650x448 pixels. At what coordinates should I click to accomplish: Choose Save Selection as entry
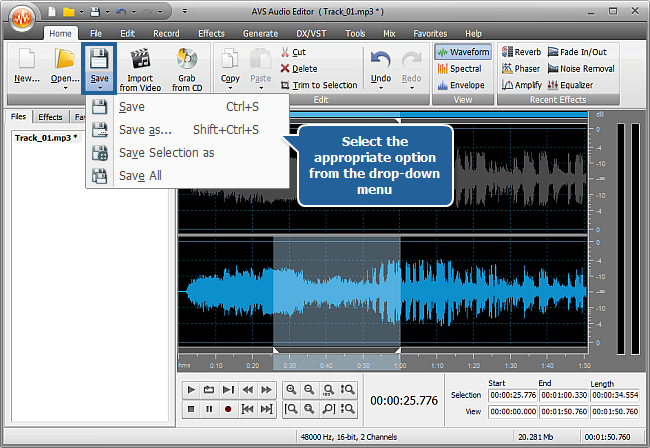coord(187,153)
